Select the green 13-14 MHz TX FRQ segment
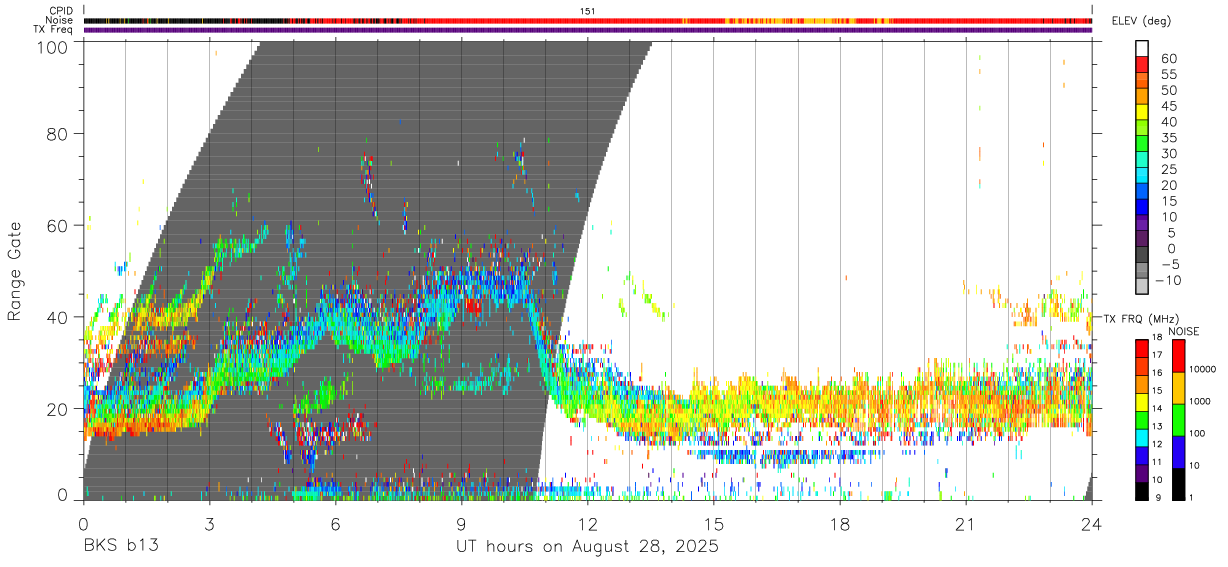 [1142, 420]
